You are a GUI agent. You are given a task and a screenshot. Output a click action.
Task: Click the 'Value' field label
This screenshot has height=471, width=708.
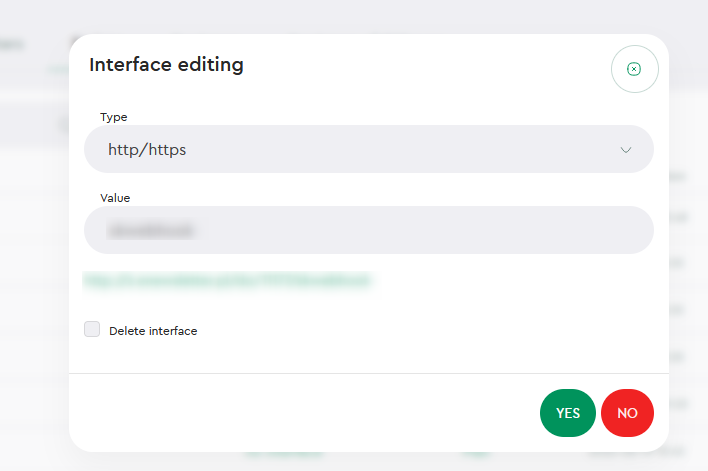click(x=115, y=198)
